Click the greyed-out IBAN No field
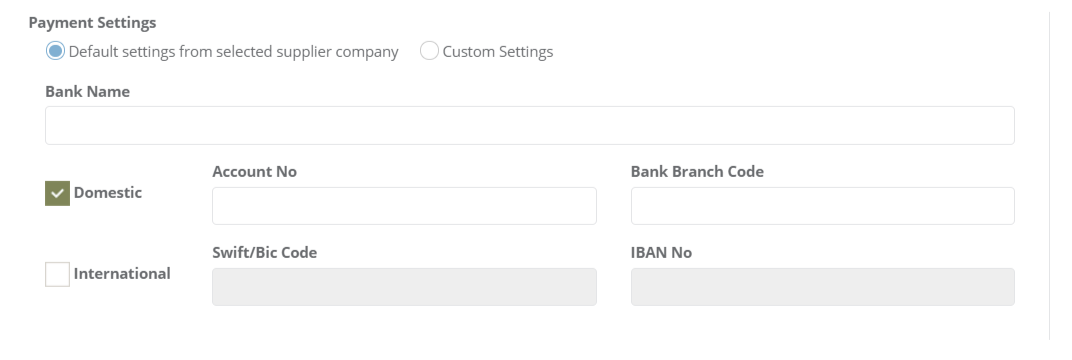This screenshot has height=360, width=1072. click(822, 287)
